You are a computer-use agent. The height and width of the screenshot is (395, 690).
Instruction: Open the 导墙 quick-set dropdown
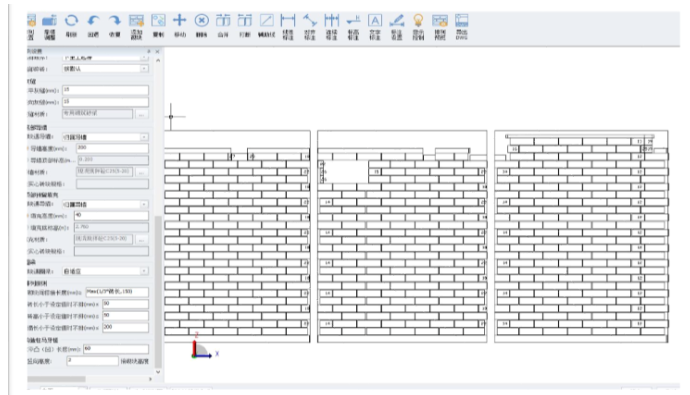pos(144,137)
